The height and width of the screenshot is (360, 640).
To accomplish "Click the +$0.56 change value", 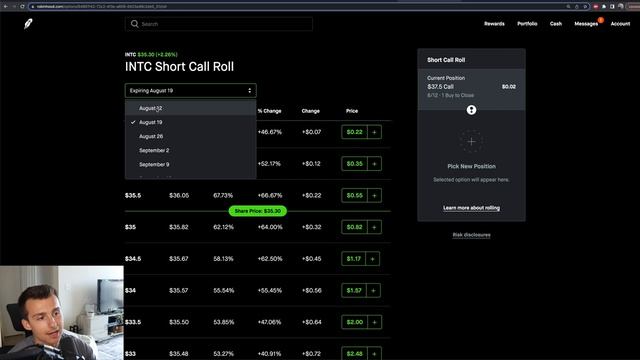I will [312, 290].
